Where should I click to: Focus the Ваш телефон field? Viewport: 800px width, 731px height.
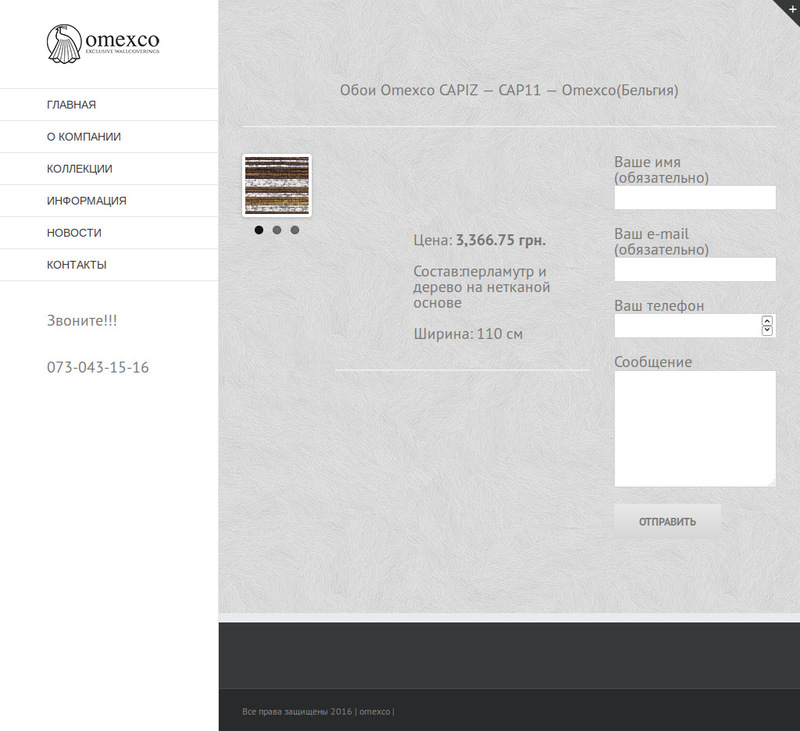pos(695,325)
